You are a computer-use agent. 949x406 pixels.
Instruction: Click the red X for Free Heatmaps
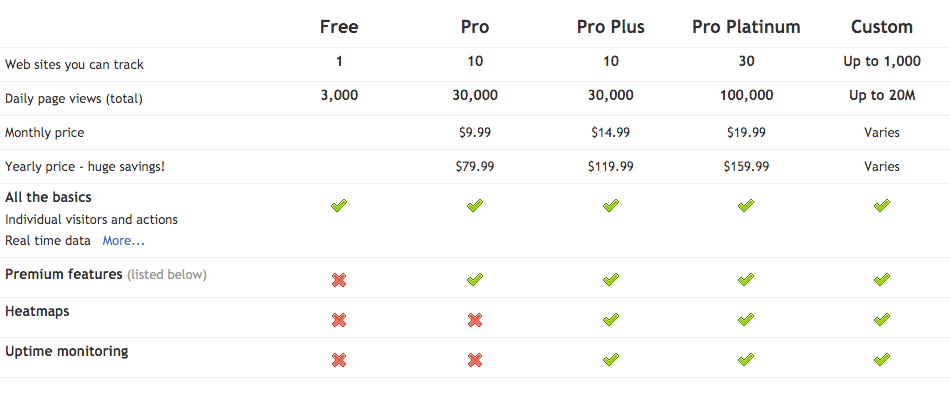point(339,320)
